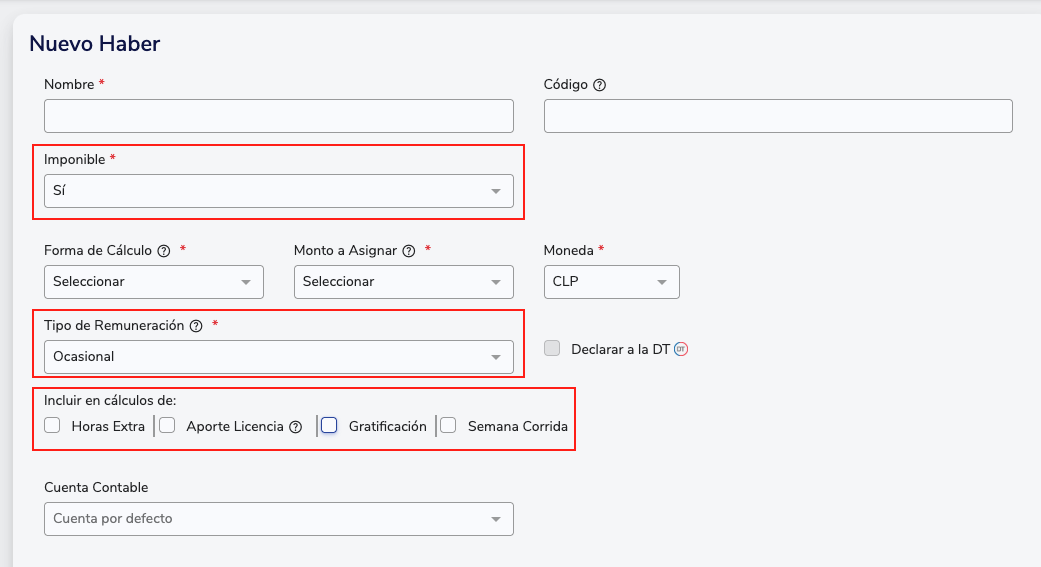Check the Declarar a la DT box

[x=552, y=349]
